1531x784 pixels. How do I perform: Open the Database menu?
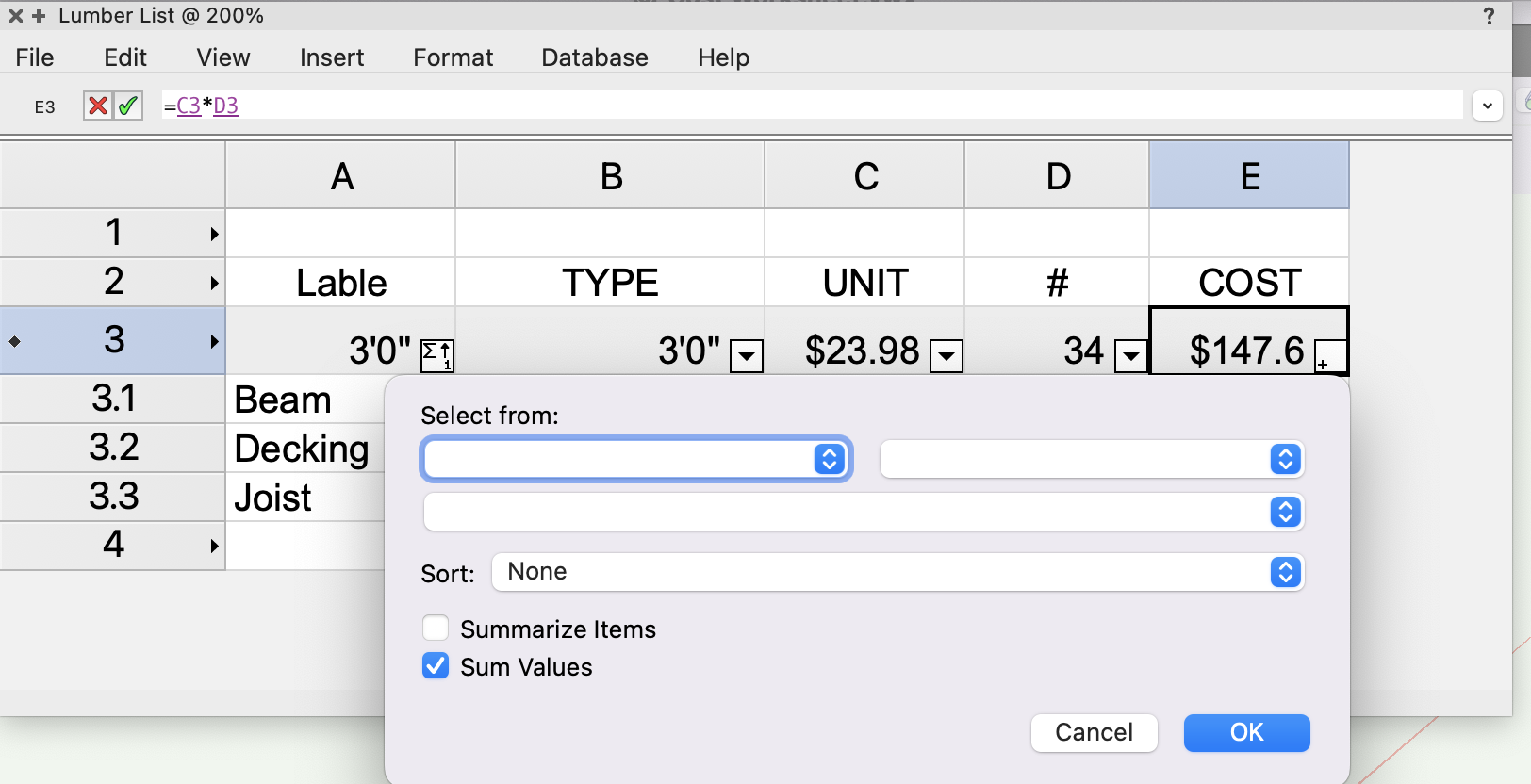click(595, 57)
